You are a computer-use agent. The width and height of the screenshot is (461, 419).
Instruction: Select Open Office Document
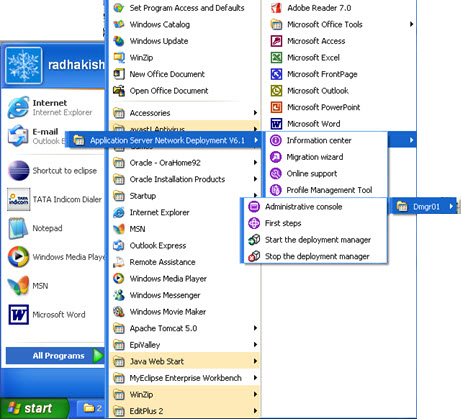click(x=185, y=91)
